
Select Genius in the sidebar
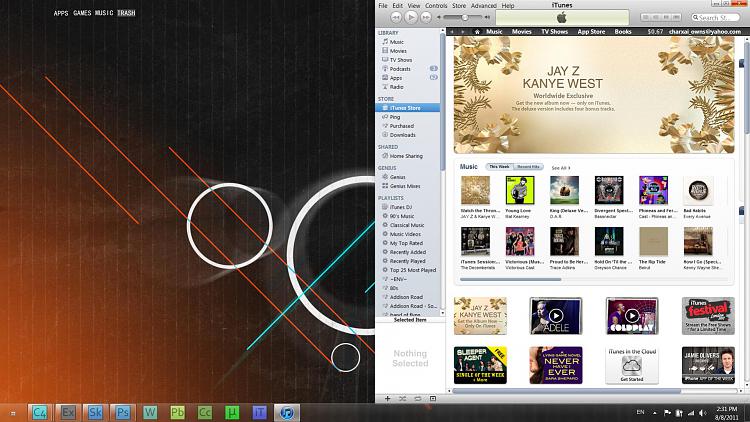pyautogui.click(x=397, y=177)
